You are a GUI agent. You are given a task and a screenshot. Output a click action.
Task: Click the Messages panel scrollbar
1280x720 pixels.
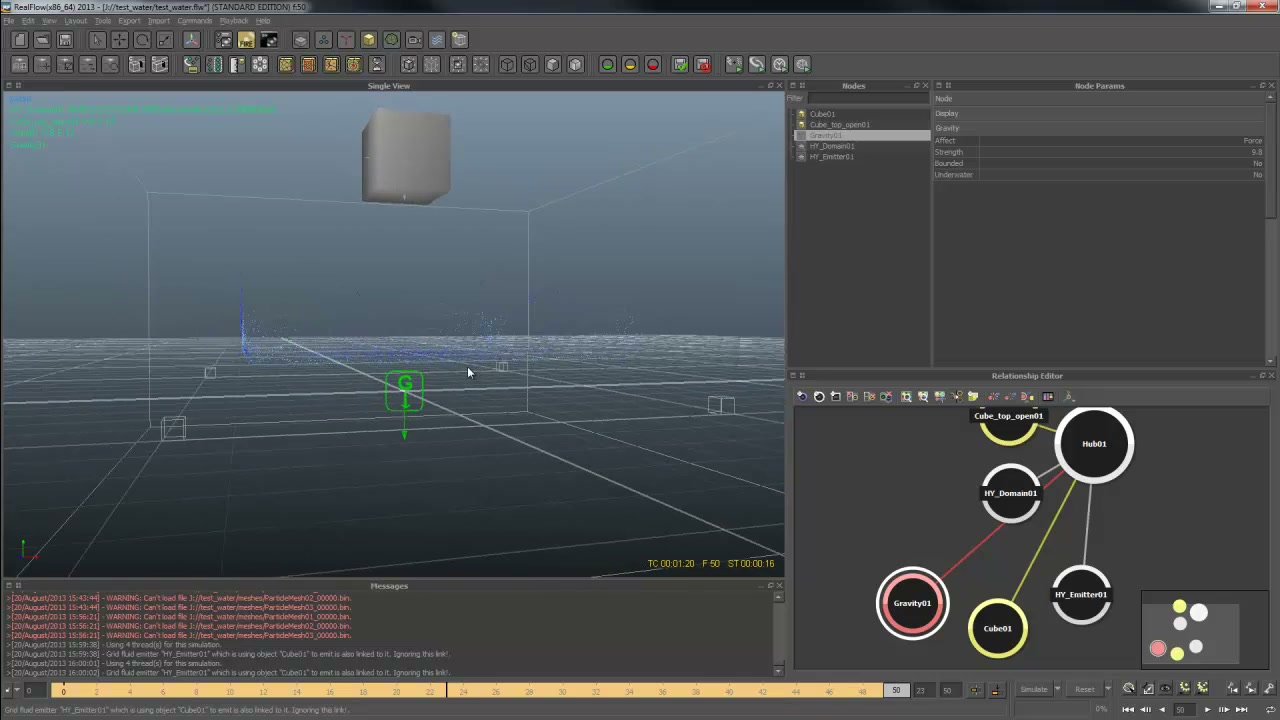coord(779,634)
